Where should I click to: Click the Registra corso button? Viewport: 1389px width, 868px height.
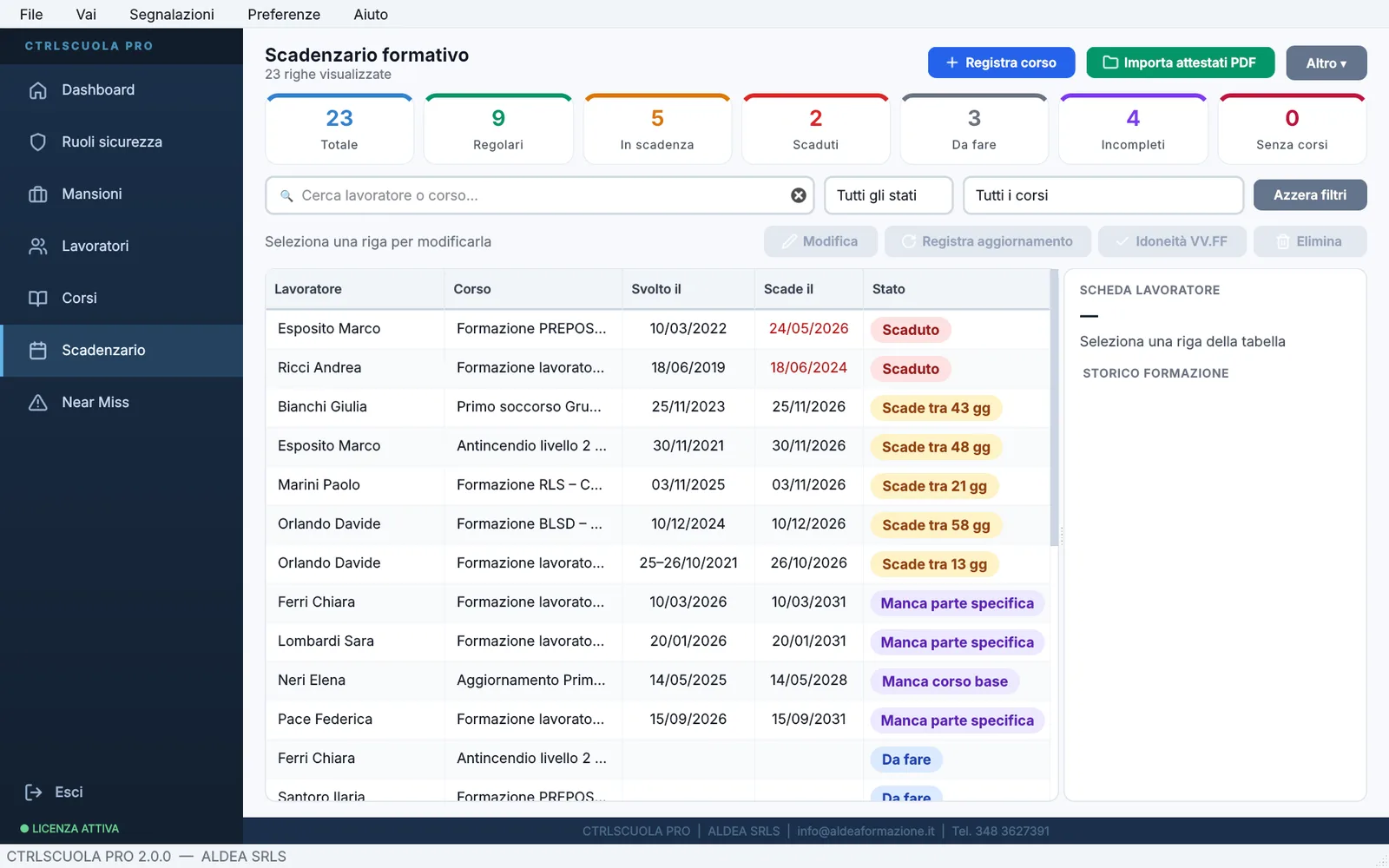(x=1001, y=62)
